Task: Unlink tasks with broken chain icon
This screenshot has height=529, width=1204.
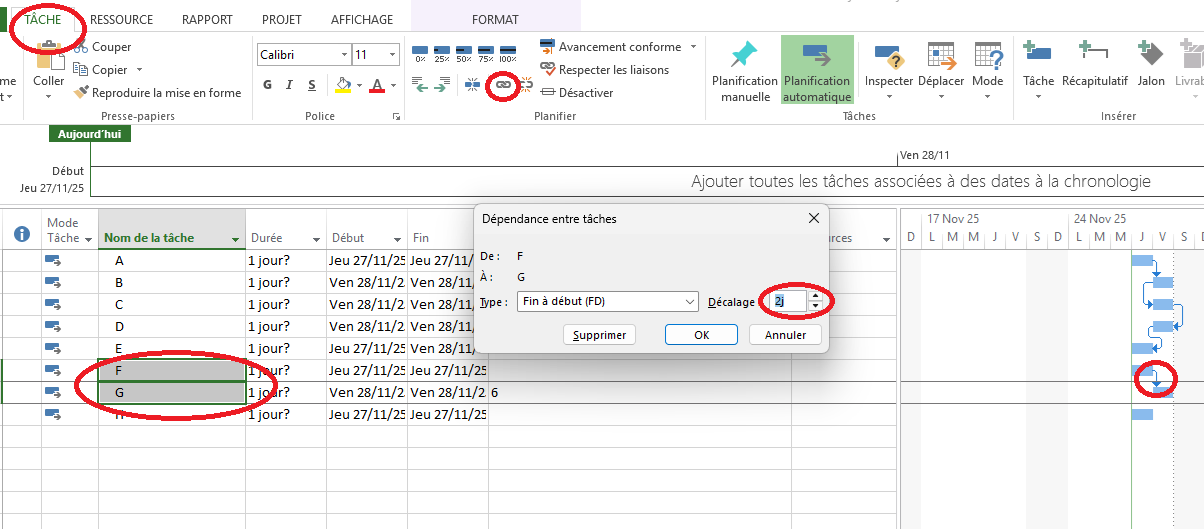Action: 525,86
